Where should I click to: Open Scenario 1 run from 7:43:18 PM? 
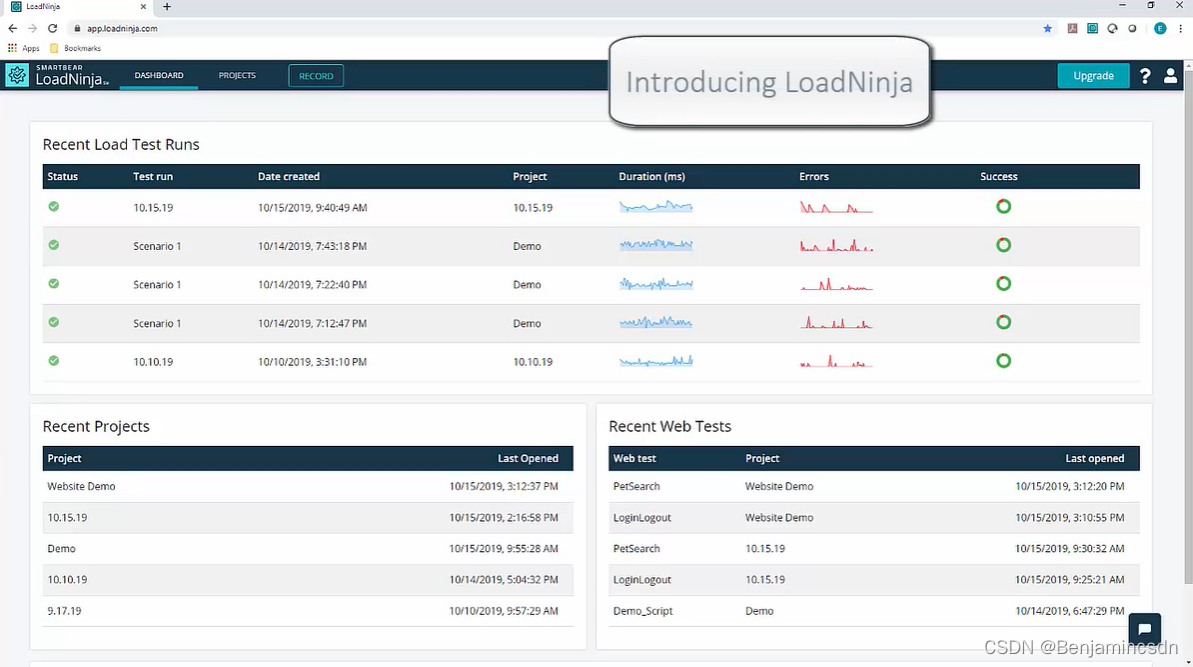click(157, 246)
